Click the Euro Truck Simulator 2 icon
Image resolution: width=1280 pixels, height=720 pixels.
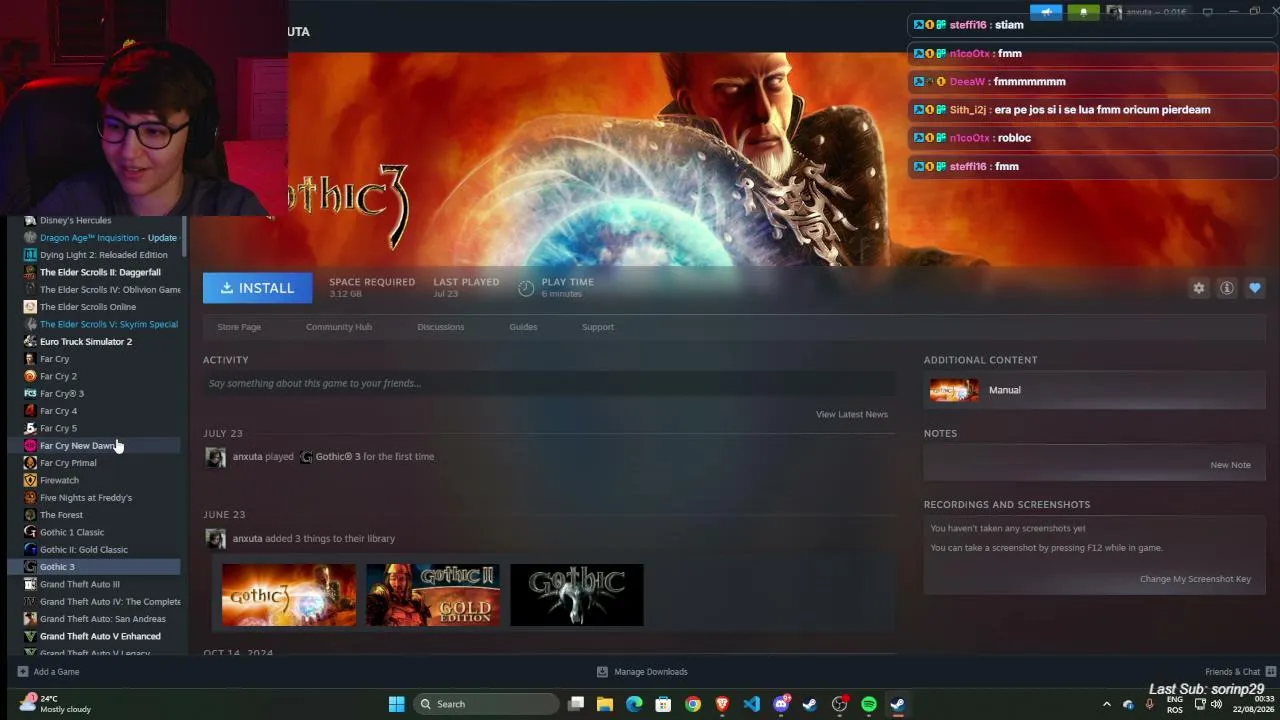click(30, 342)
